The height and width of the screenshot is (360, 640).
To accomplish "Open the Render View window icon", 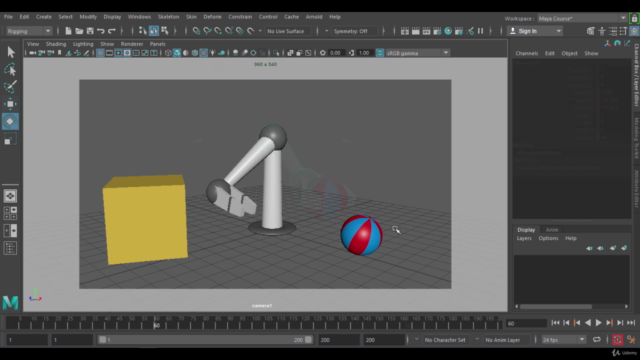I will point(404,31).
